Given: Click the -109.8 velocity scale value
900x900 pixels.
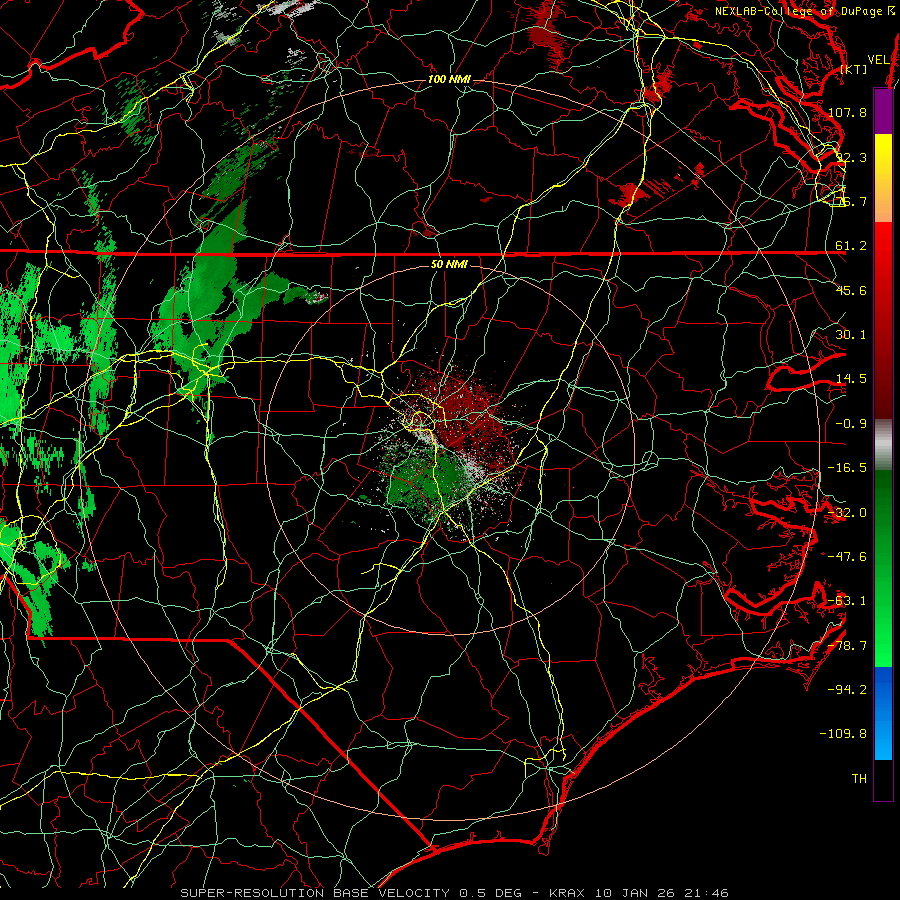Looking at the screenshot, I should click(844, 734).
